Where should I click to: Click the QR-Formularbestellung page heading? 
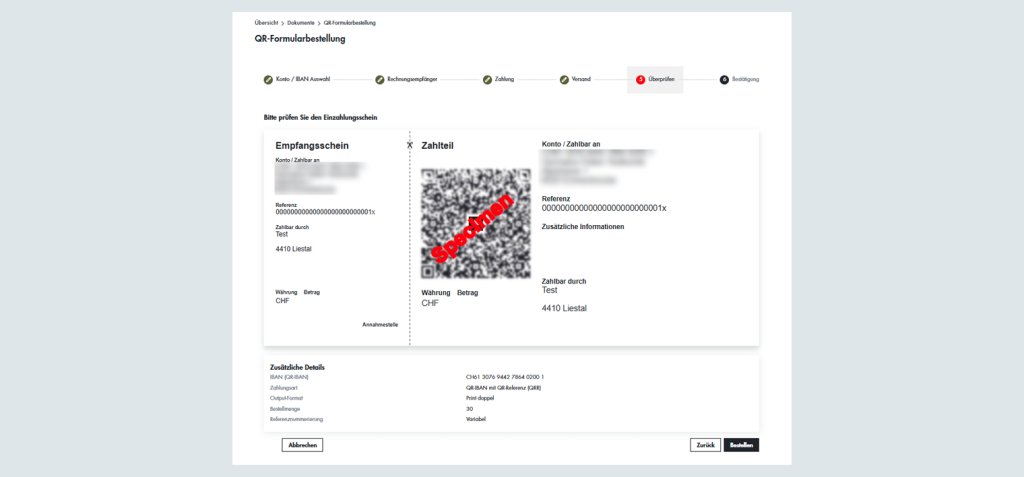click(x=300, y=39)
